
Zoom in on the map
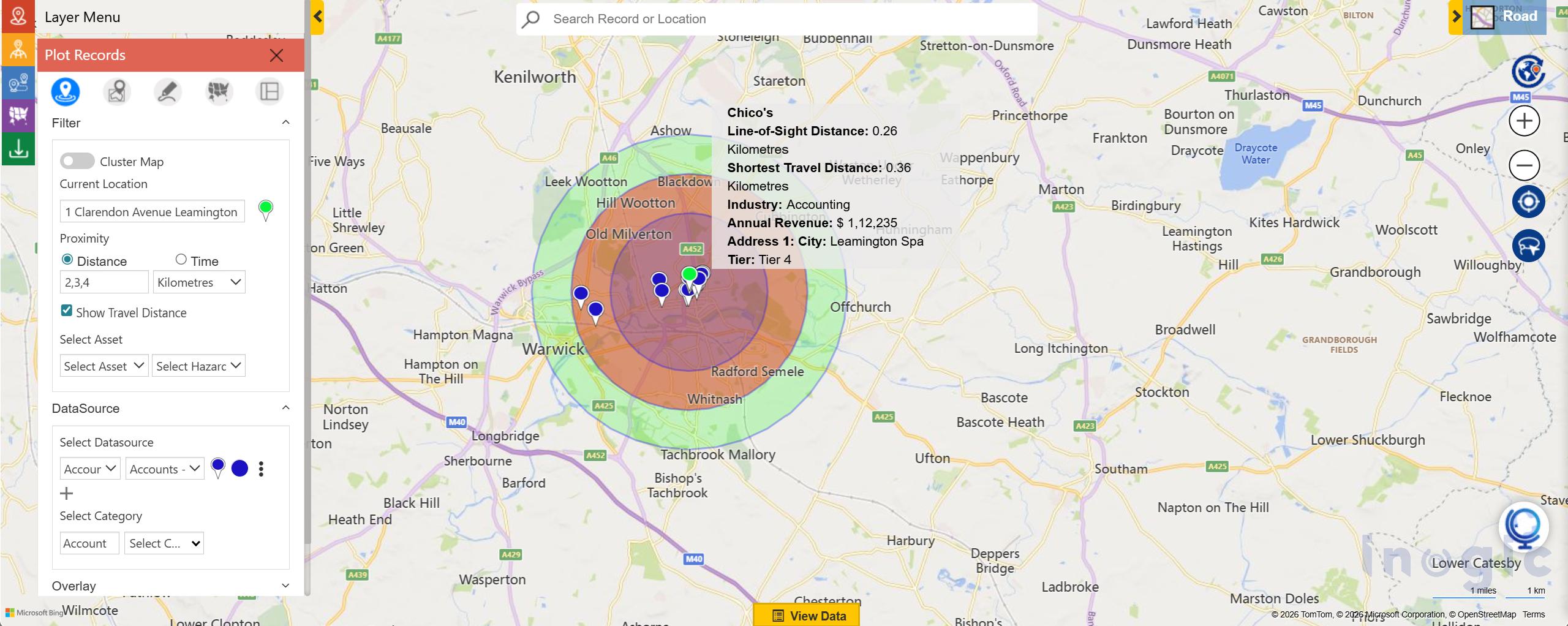[x=1525, y=121]
